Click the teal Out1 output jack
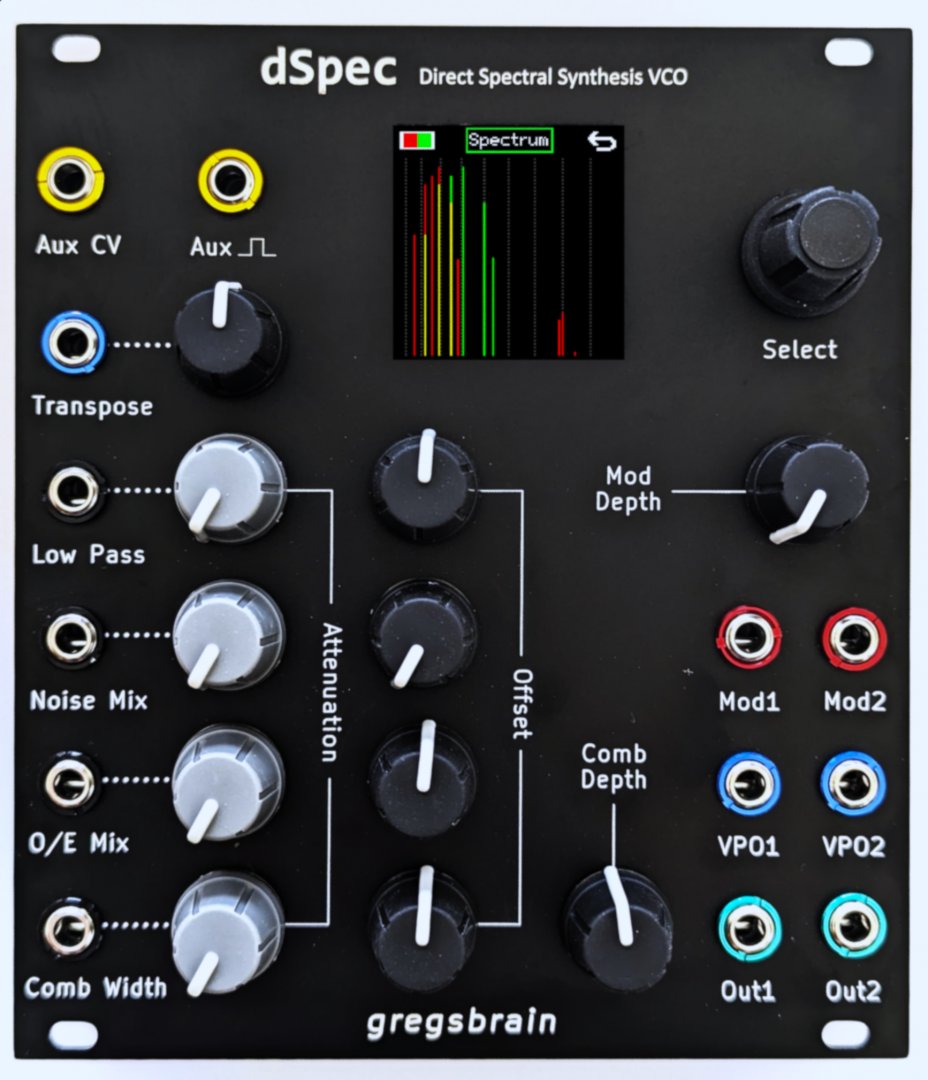 pyautogui.click(x=748, y=928)
